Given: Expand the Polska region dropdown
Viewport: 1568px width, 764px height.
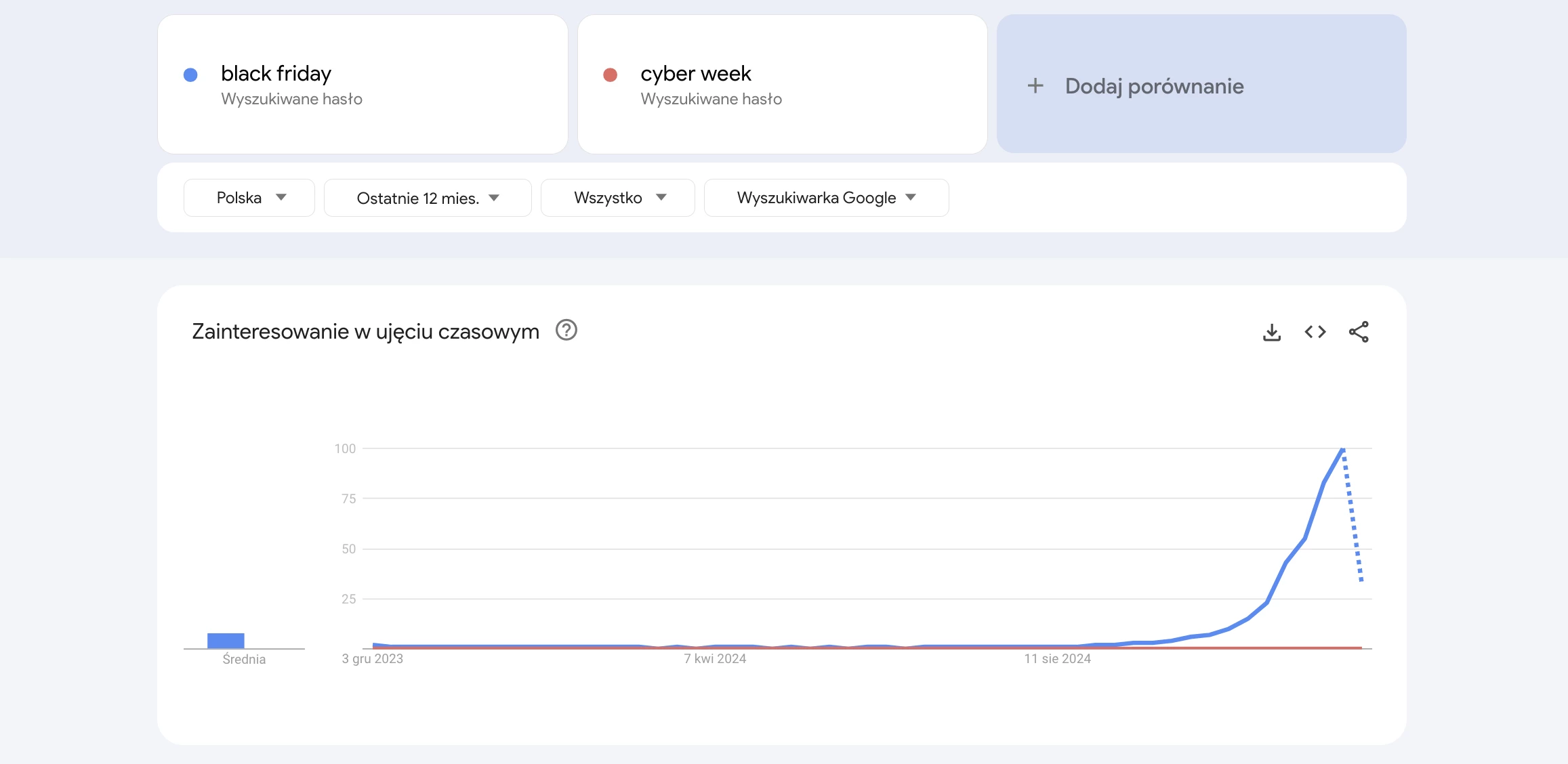Looking at the screenshot, I should (249, 198).
